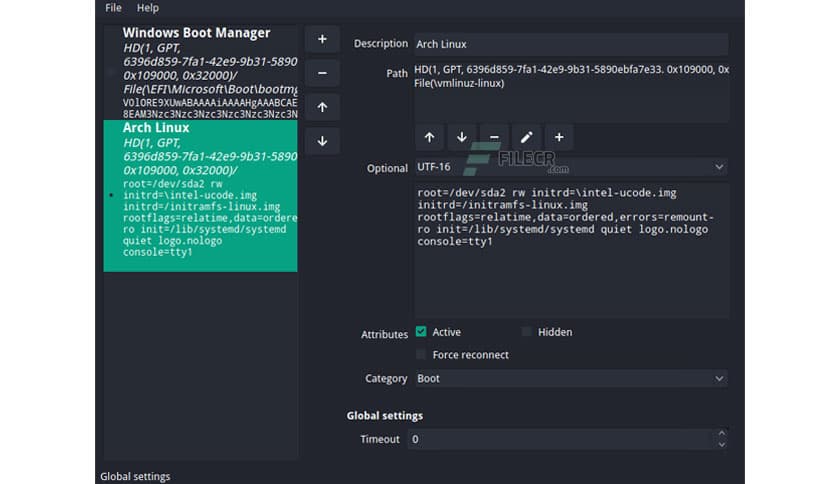Image resolution: width=836 pixels, height=484 pixels.
Task: Toggle the Active attribute checkbox
Action: pos(421,332)
